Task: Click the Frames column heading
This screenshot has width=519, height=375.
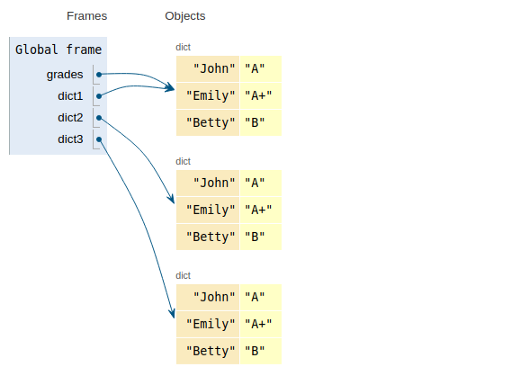Action: pos(87,16)
